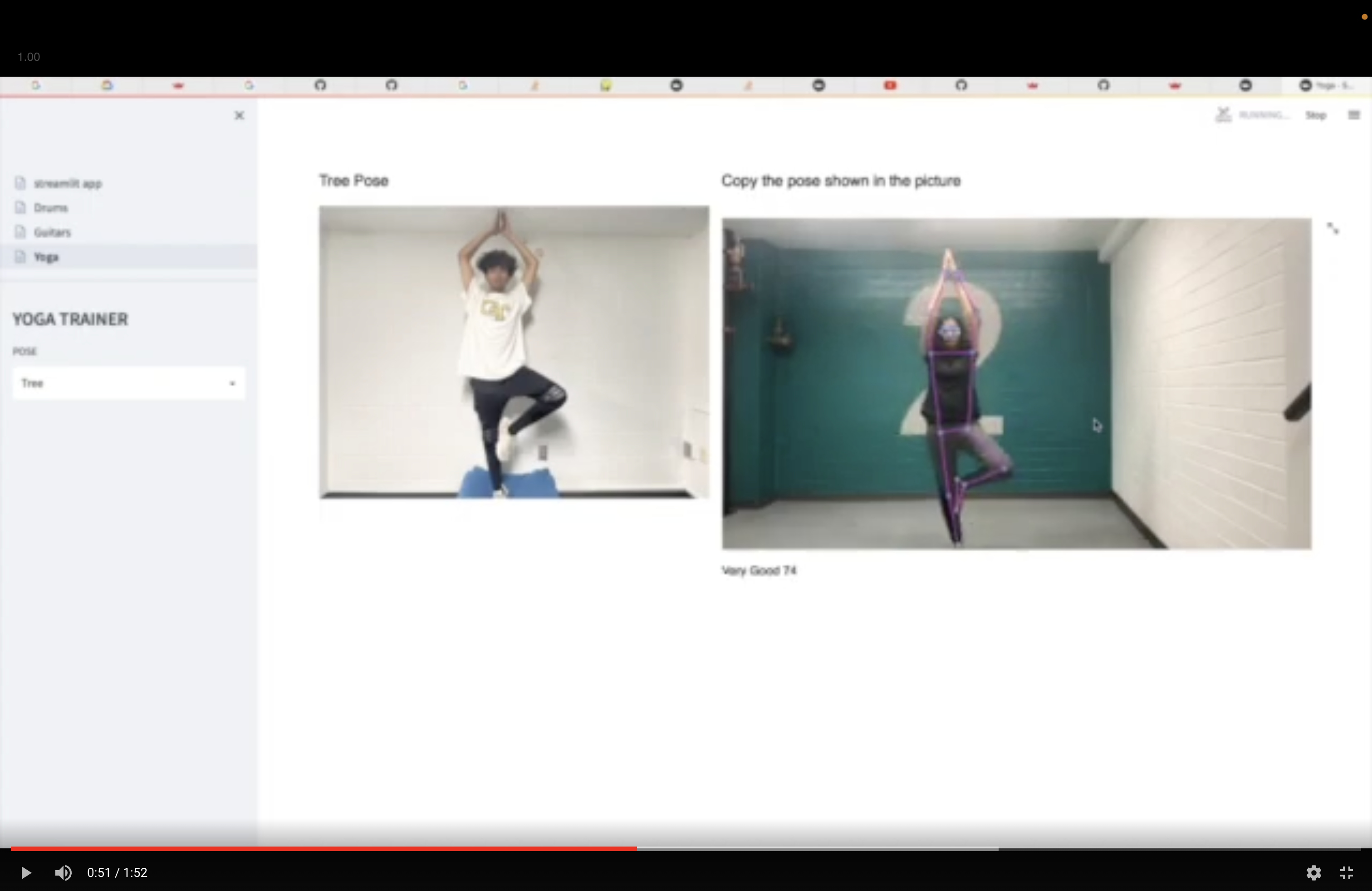This screenshot has height=891, width=1372.
Task: Expand webcam image to fullscreen
Action: 1333,229
